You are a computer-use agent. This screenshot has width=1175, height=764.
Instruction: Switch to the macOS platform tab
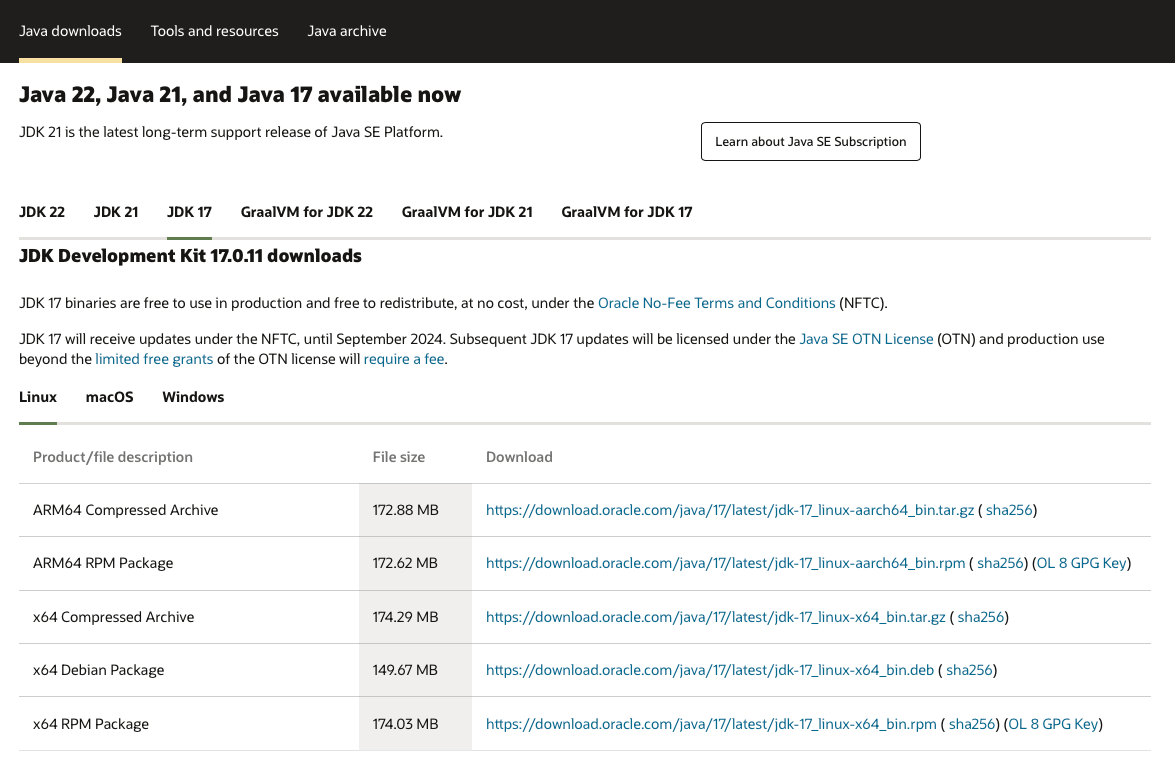click(109, 397)
